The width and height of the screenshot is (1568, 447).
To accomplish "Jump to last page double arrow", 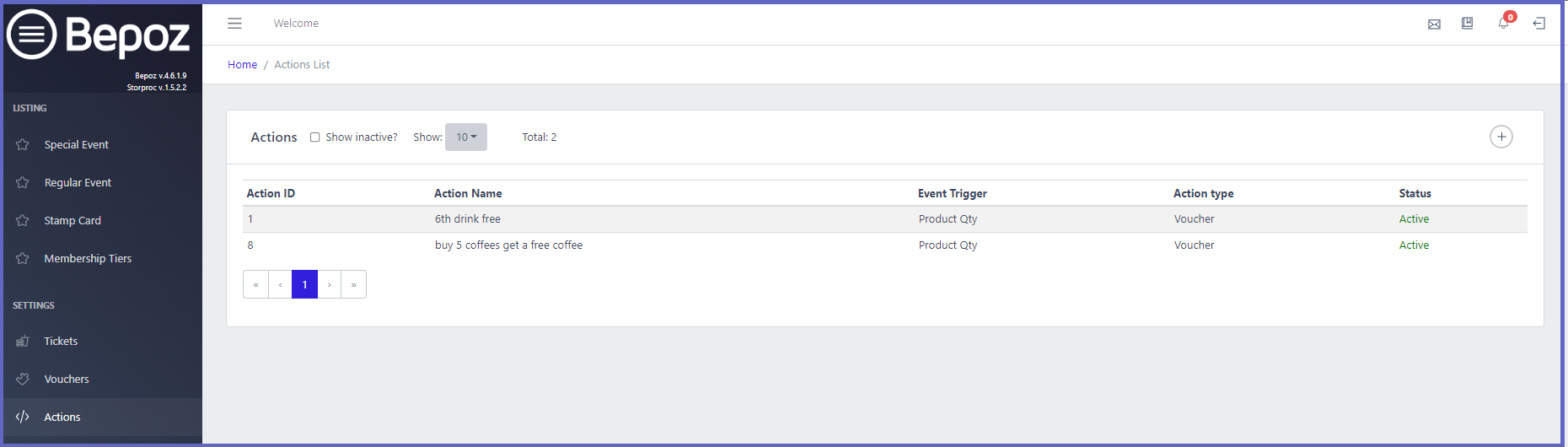I will pos(354,284).
